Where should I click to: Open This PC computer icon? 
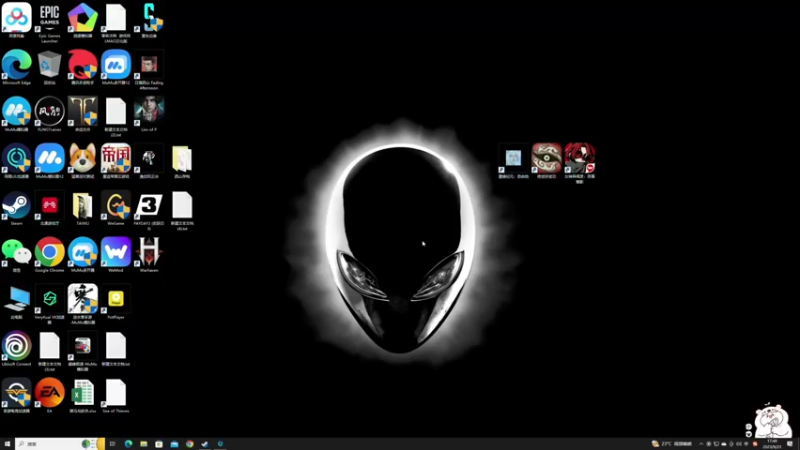[16, 302]
